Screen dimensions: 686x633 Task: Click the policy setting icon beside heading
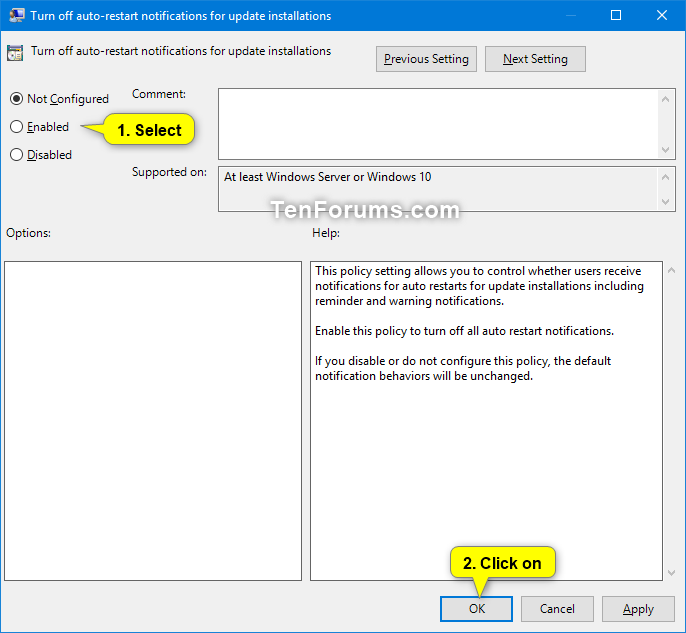pyautogui.click(x=15, y=53)
